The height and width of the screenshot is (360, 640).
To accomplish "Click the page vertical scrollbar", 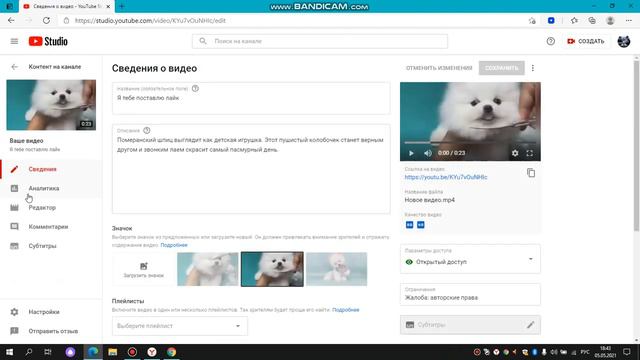I will click(636, 146).
